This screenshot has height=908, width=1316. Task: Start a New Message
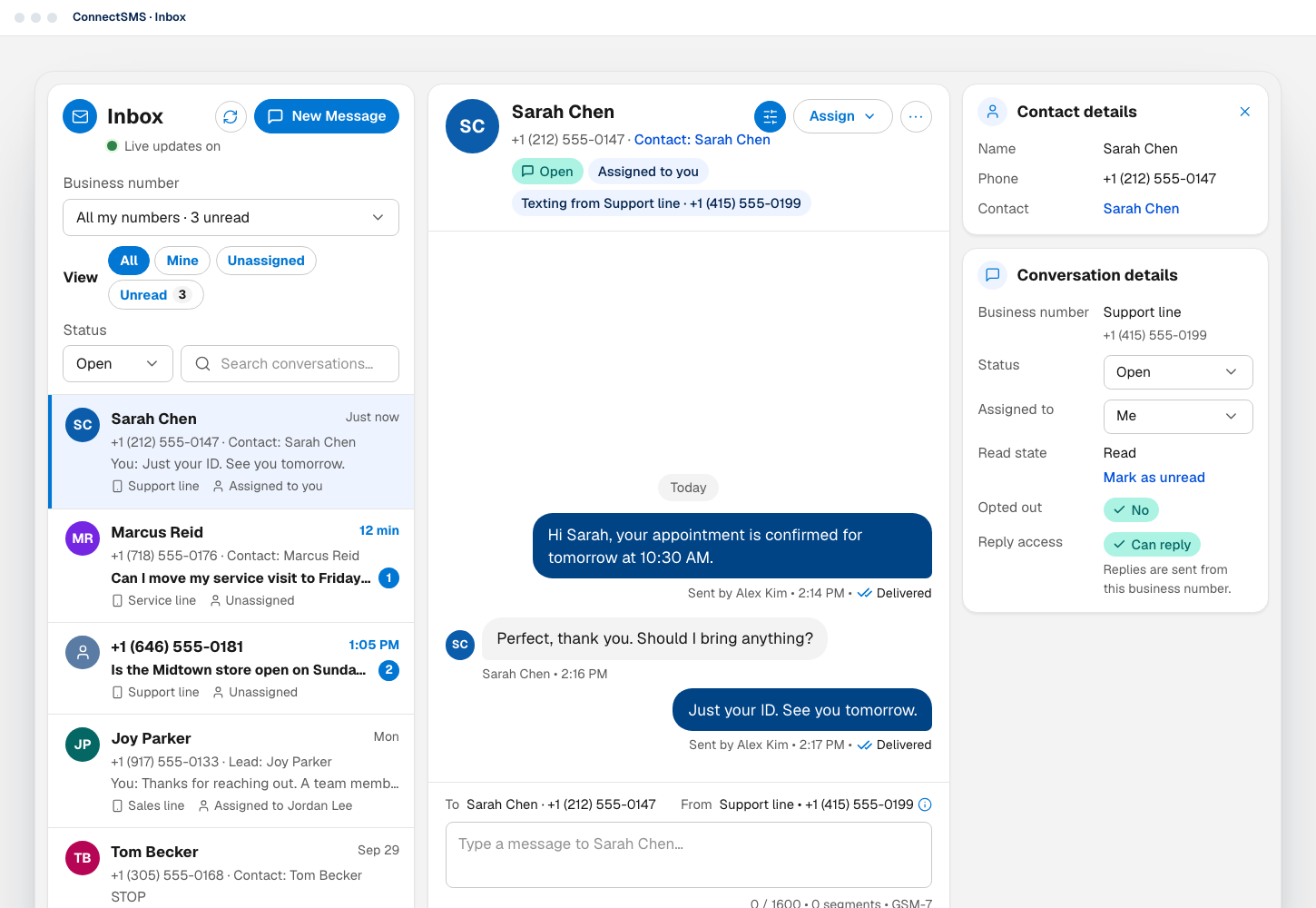(x=327, y=116)
